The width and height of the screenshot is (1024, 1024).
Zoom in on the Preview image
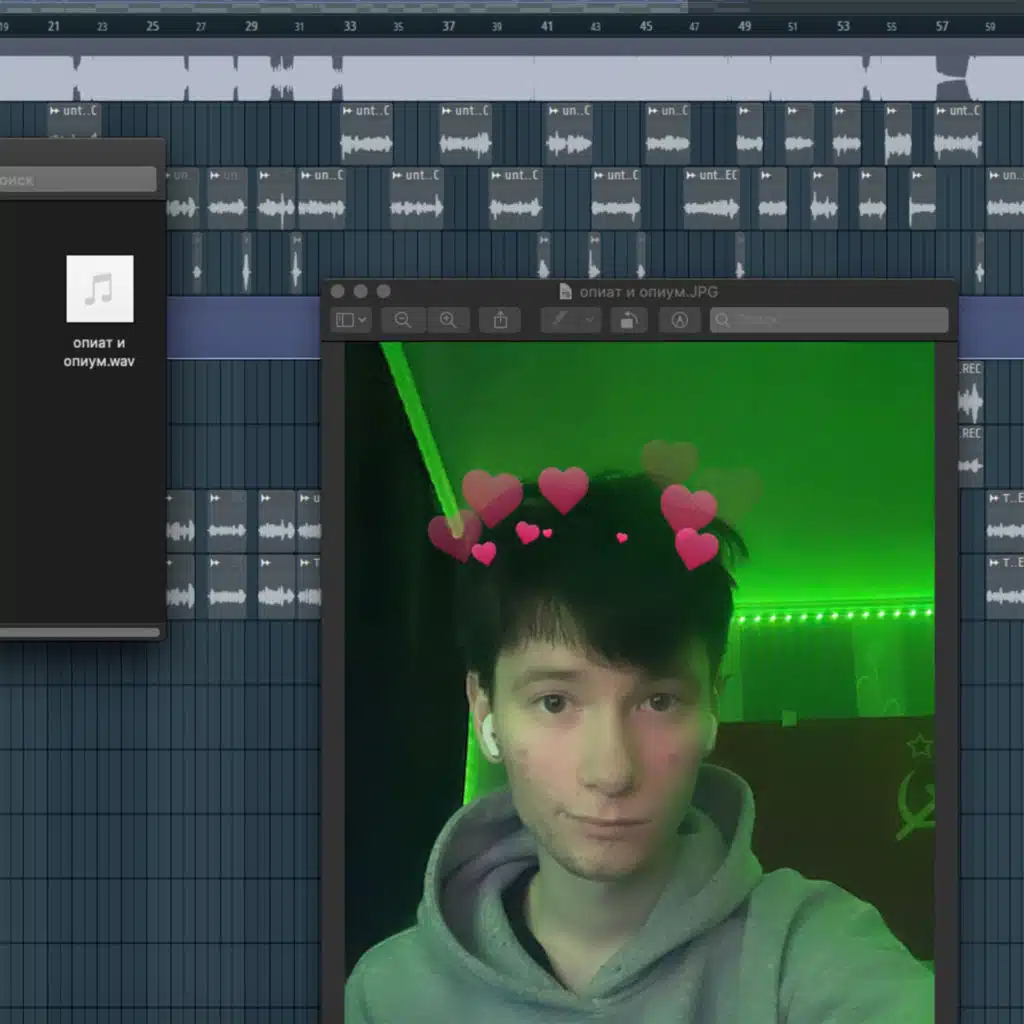tap(448, 320)
